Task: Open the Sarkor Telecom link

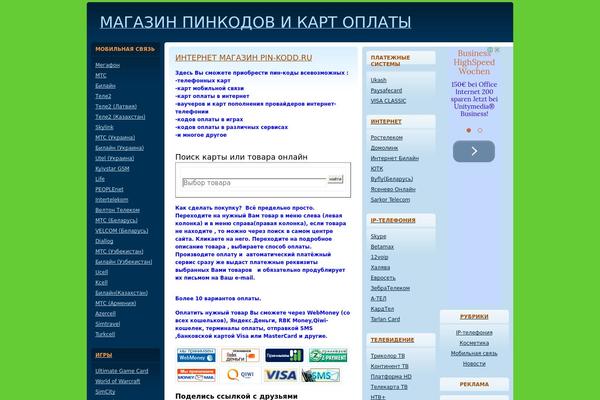Action: [x=390, y=199]
